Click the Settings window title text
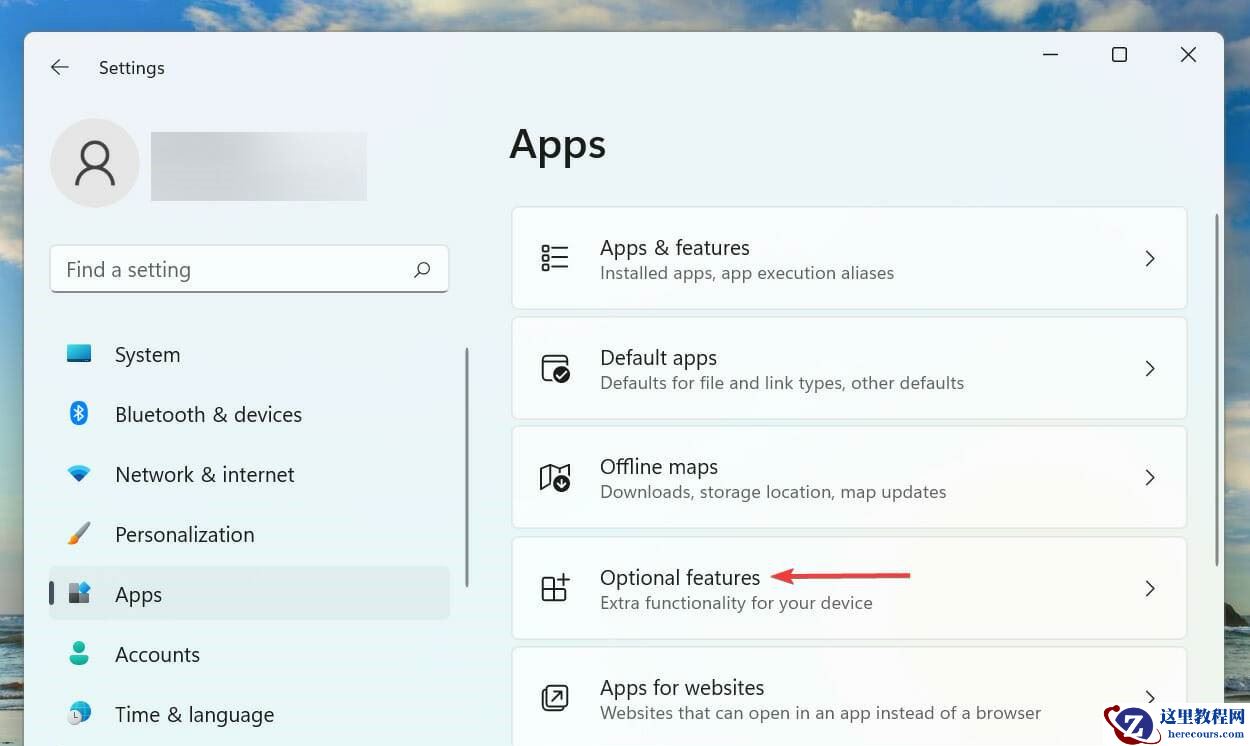1250x746 pixels. tap(131, 68)
